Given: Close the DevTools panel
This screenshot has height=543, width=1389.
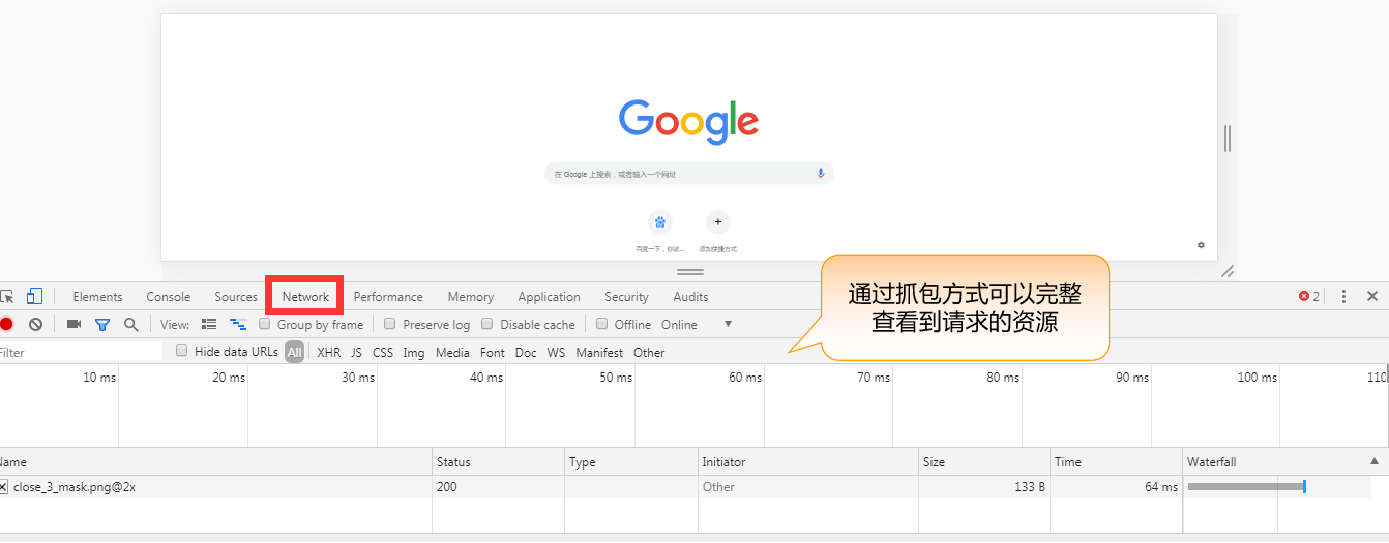Looking at the screenshot, I should pyautogui.click(x=1372, y=296).
